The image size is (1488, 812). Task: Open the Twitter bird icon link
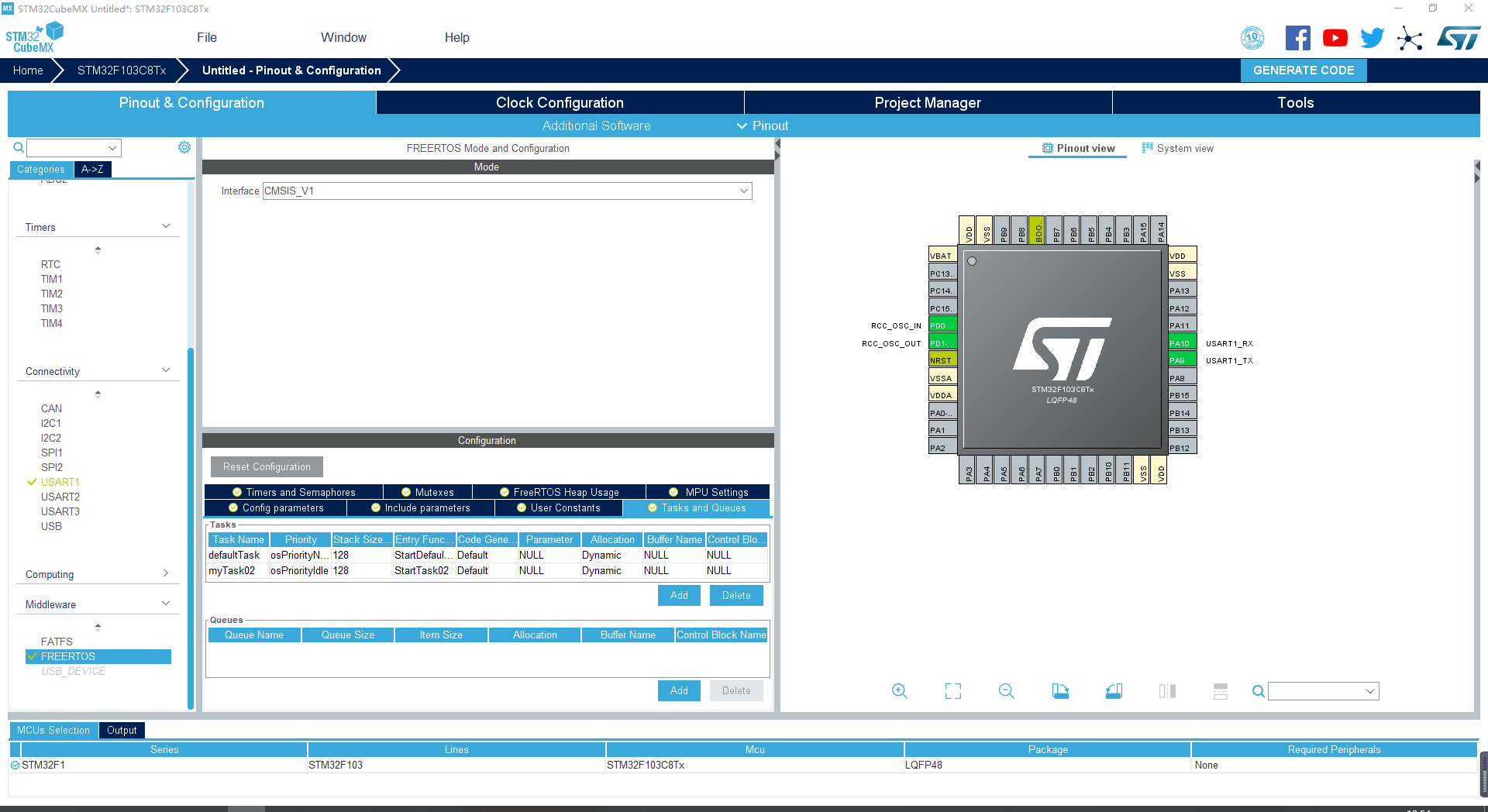pyautogui.click(x=1373, y=38)
